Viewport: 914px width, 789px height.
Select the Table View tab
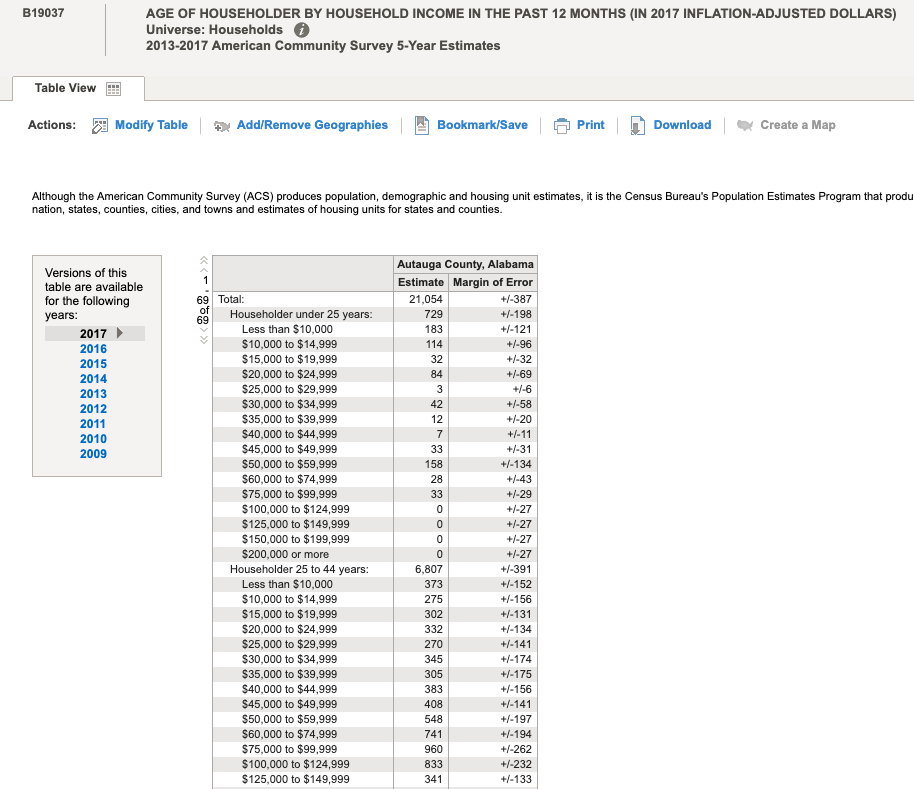click(x=66, y=88)
